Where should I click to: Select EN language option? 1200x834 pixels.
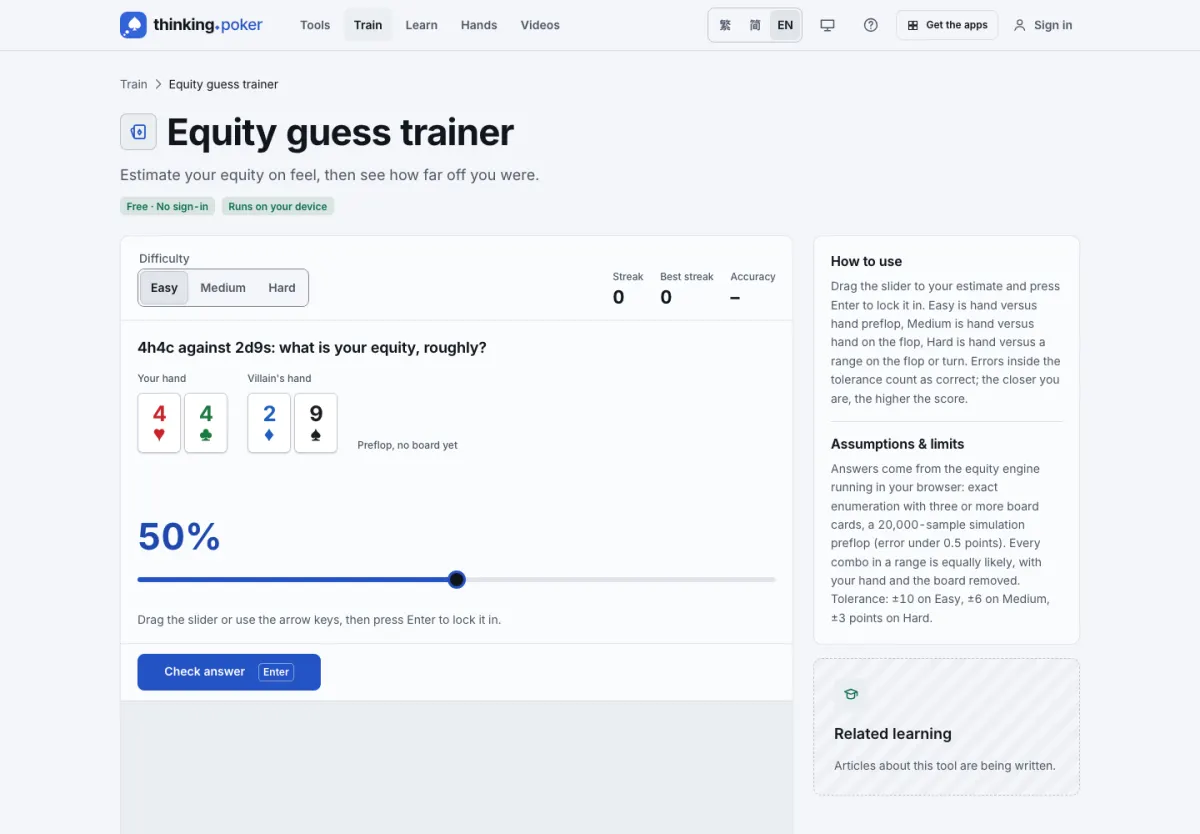(785, 25)
